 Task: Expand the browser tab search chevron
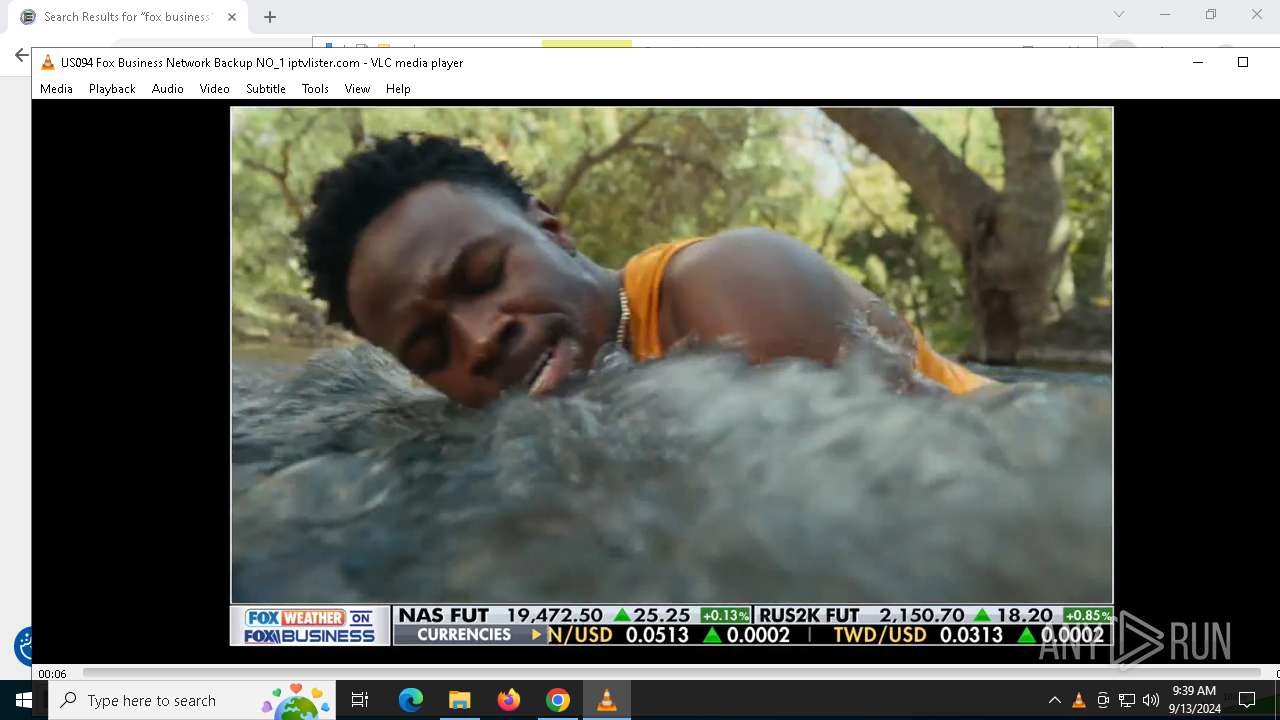click(1119, 14)
